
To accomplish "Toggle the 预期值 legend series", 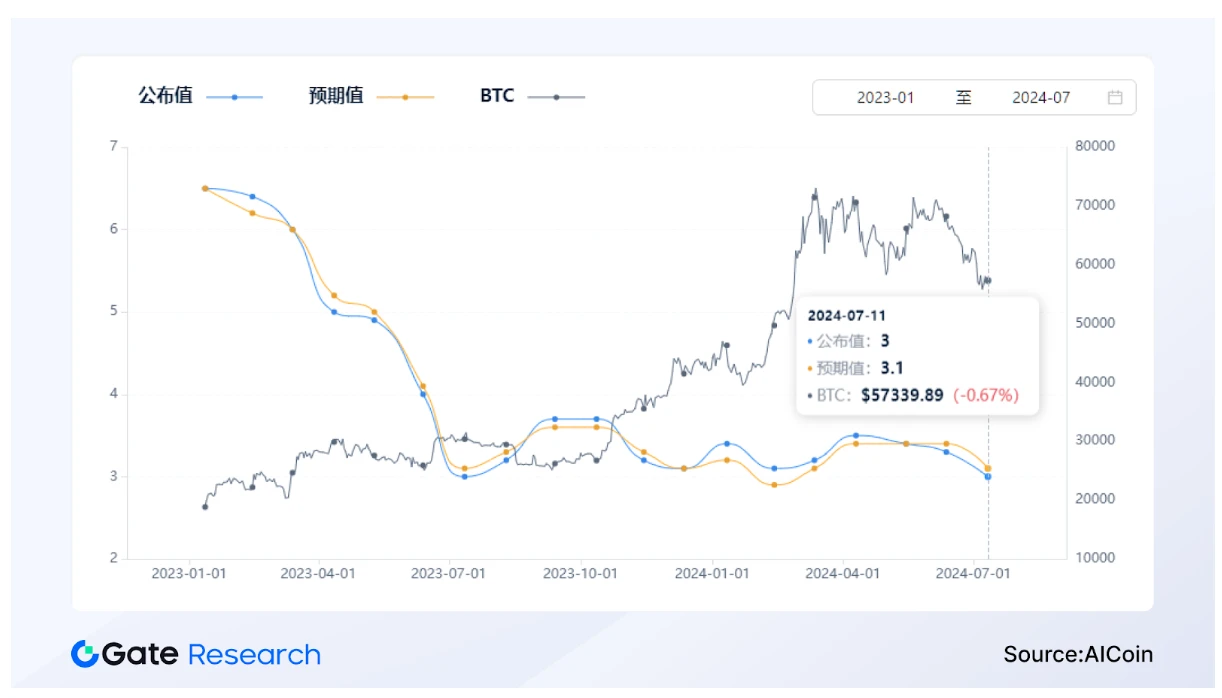I will 336,97.
